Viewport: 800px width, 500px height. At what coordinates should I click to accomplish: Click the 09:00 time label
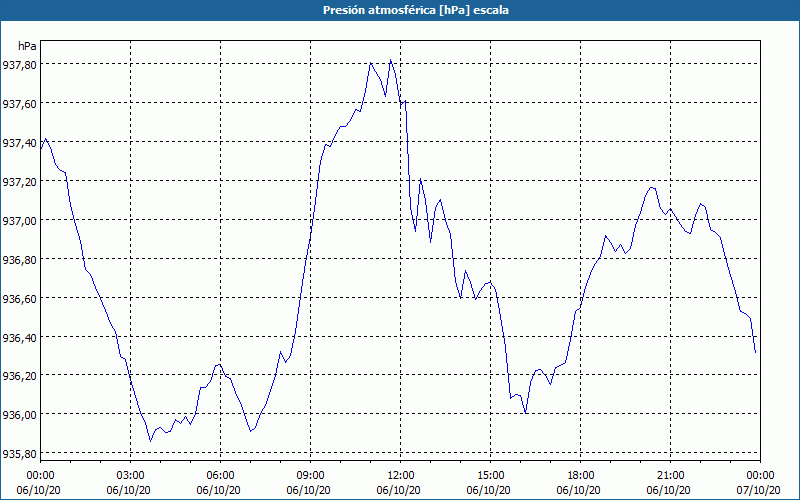pos(311,476)
